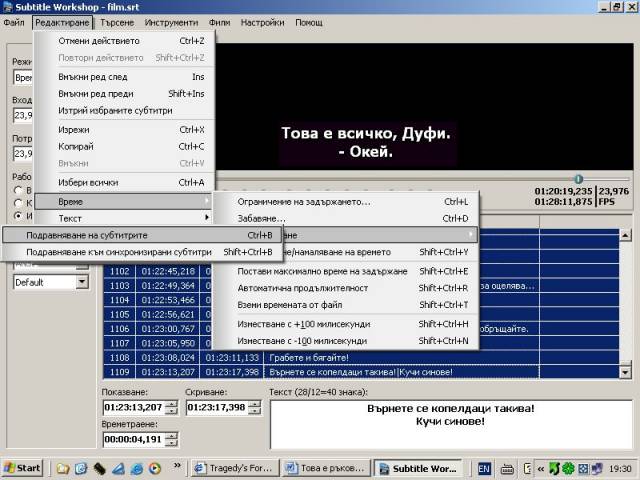This screenshot has width=640, height=480.
Task: Click row number 1105 in the list
Action: click(120, 314)
